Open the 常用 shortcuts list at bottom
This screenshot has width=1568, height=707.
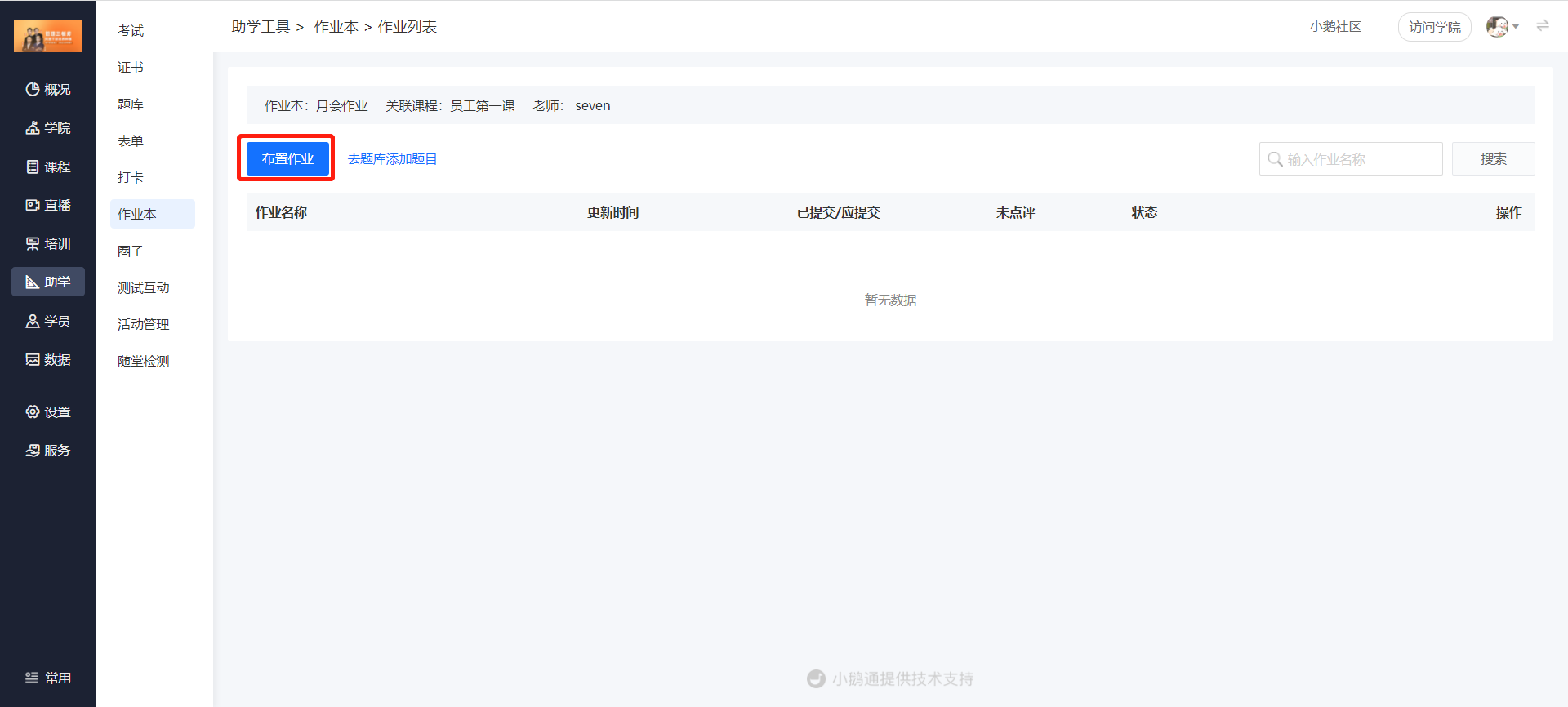coord(47,678)
